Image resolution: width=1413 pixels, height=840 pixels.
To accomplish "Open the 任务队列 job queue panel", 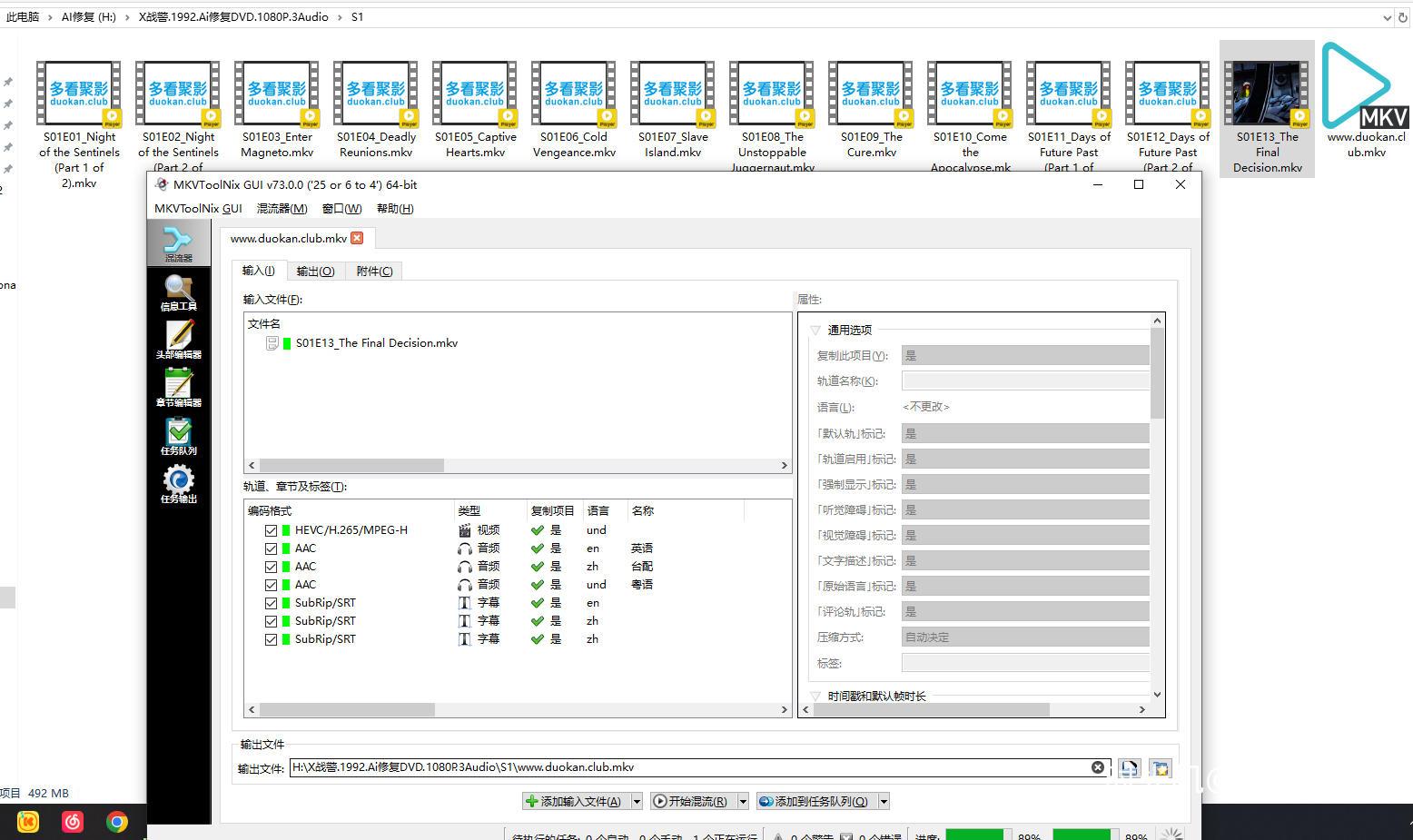I will (x=178, y=436).
